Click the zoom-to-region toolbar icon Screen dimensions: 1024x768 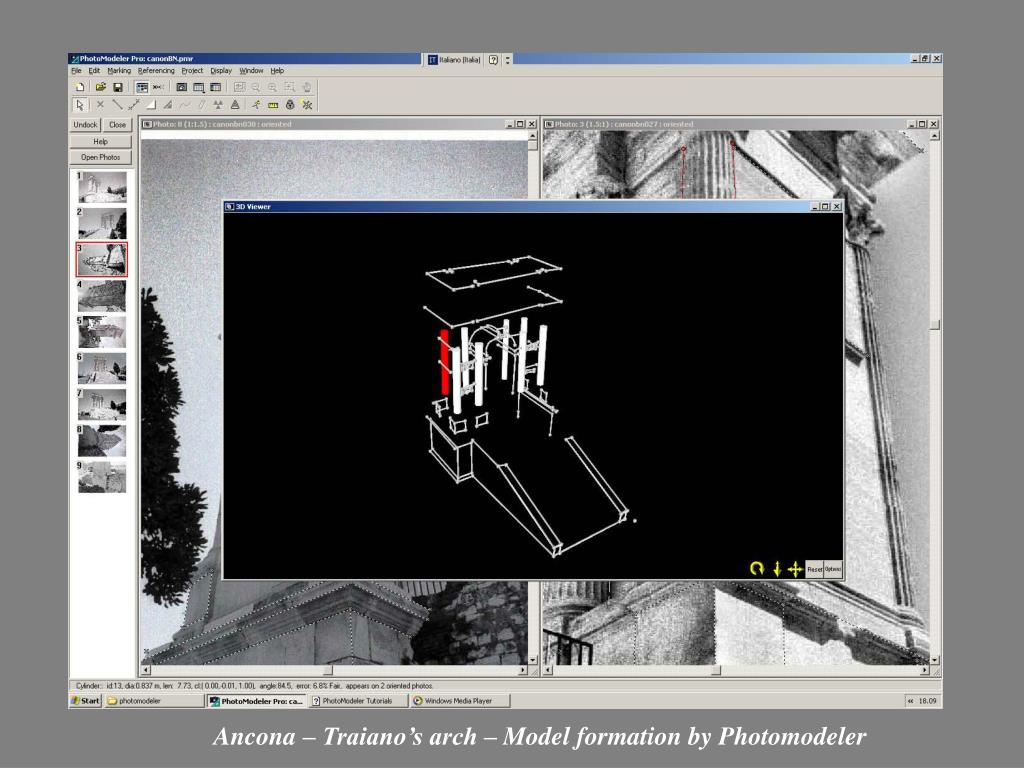pyautogui.click(x=289, y=87)
